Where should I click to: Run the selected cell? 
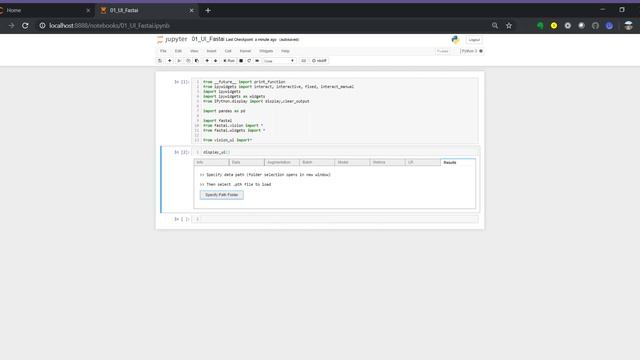[229, 60]
